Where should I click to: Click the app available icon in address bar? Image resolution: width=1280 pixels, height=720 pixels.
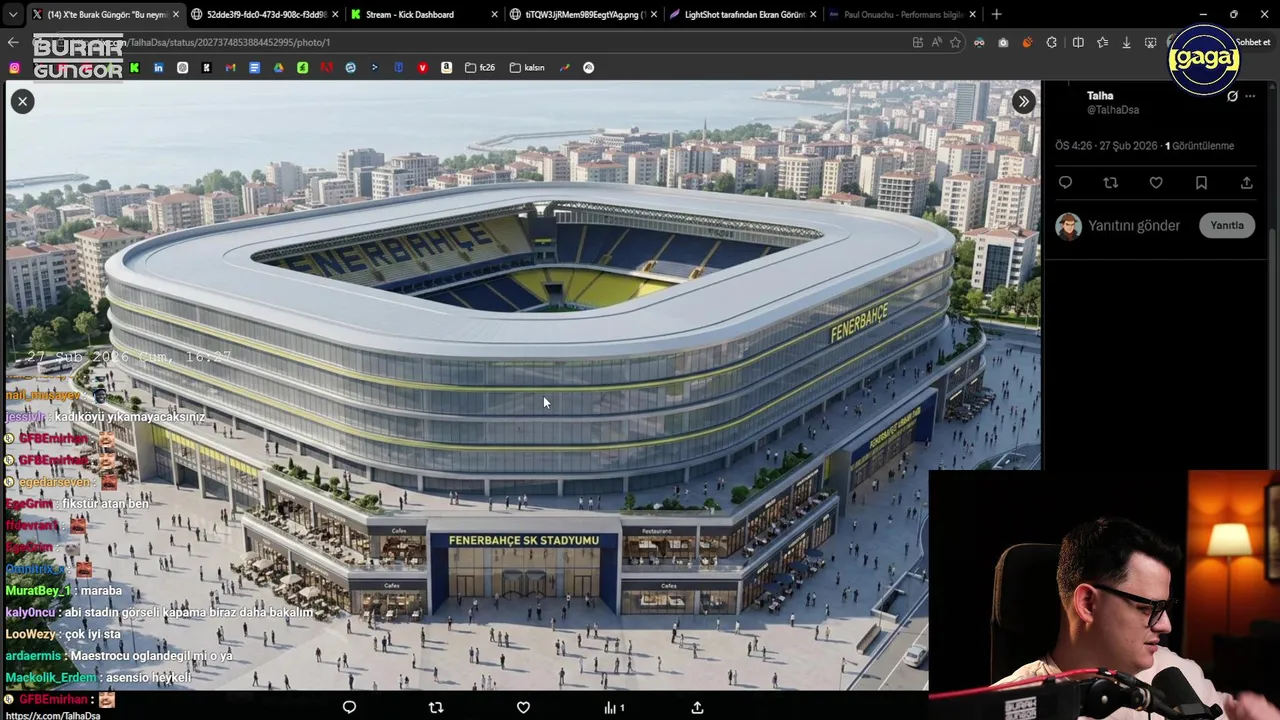pyautogui.click(x=917, y=42)
